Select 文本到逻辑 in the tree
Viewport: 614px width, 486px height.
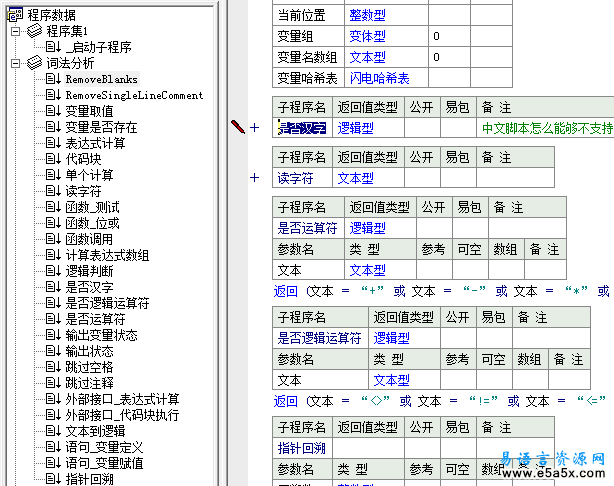point(95,431)
